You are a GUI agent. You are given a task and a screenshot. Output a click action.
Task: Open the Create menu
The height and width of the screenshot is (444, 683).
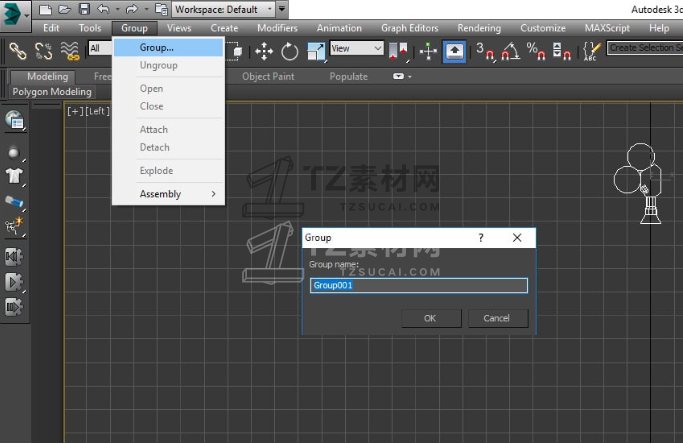224,28
